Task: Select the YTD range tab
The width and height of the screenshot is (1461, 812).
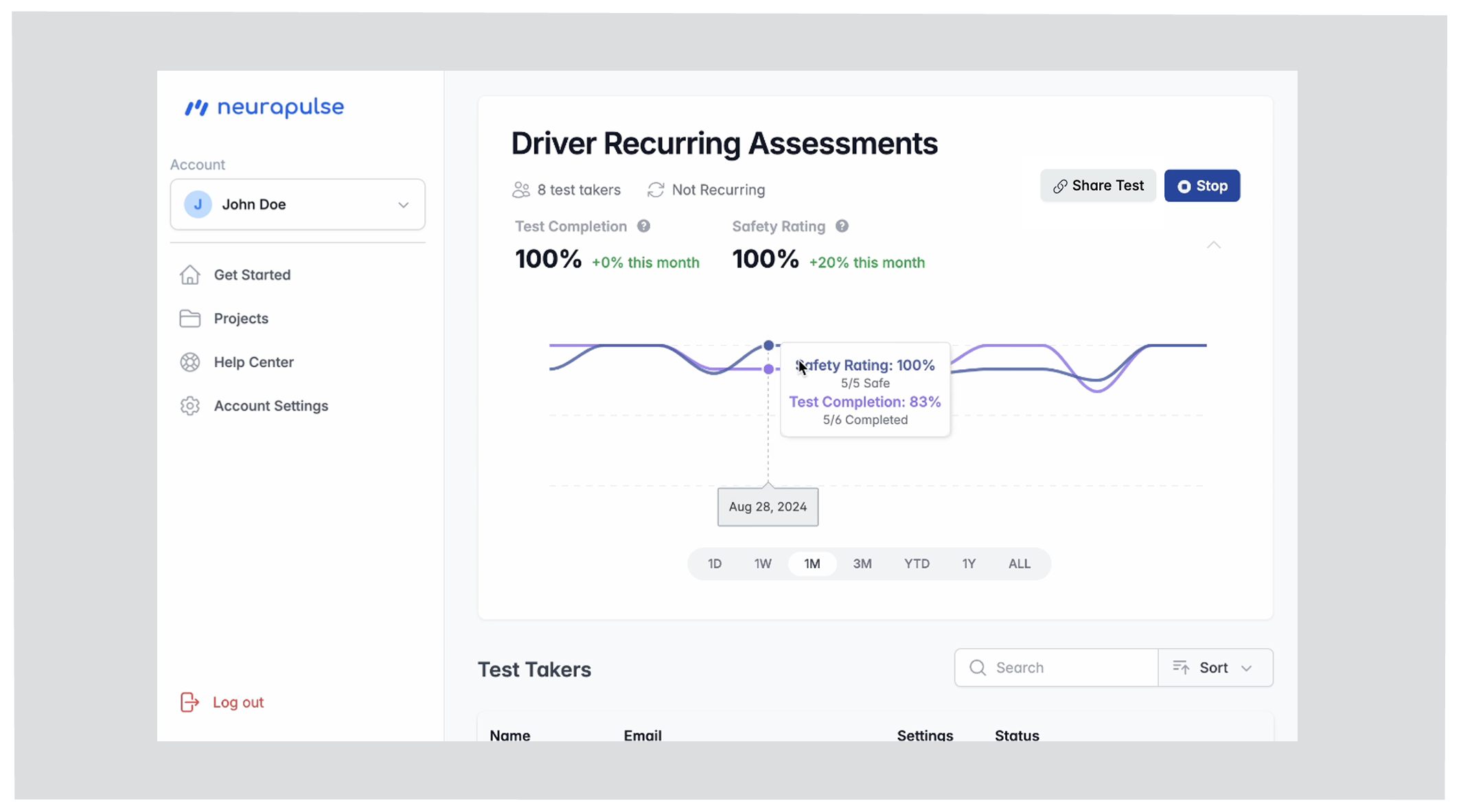Action: (917, 564)
